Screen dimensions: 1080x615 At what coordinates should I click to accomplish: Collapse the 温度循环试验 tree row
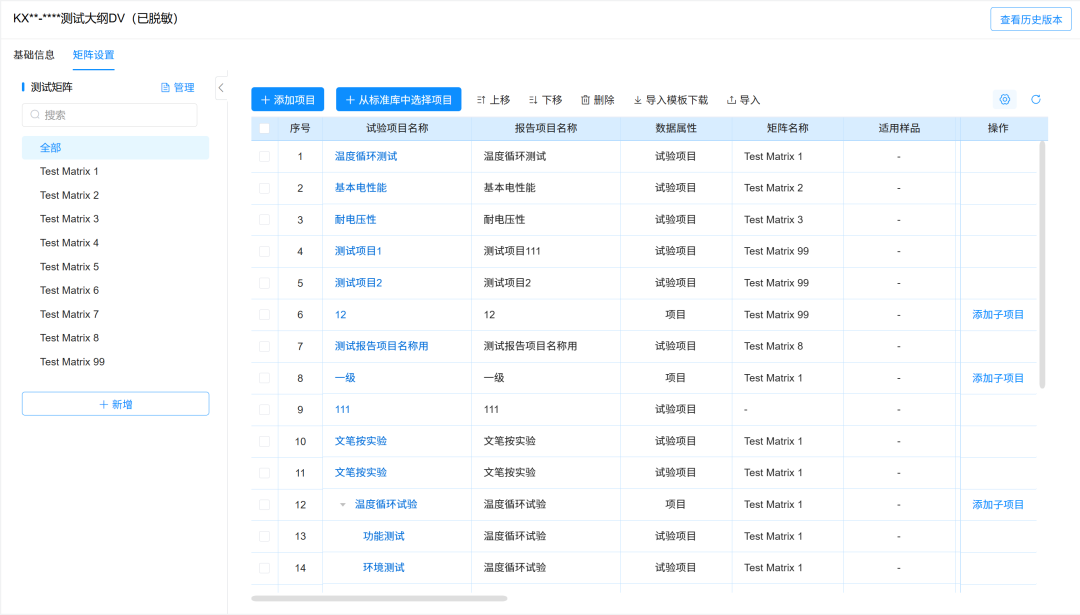[342, 504]
